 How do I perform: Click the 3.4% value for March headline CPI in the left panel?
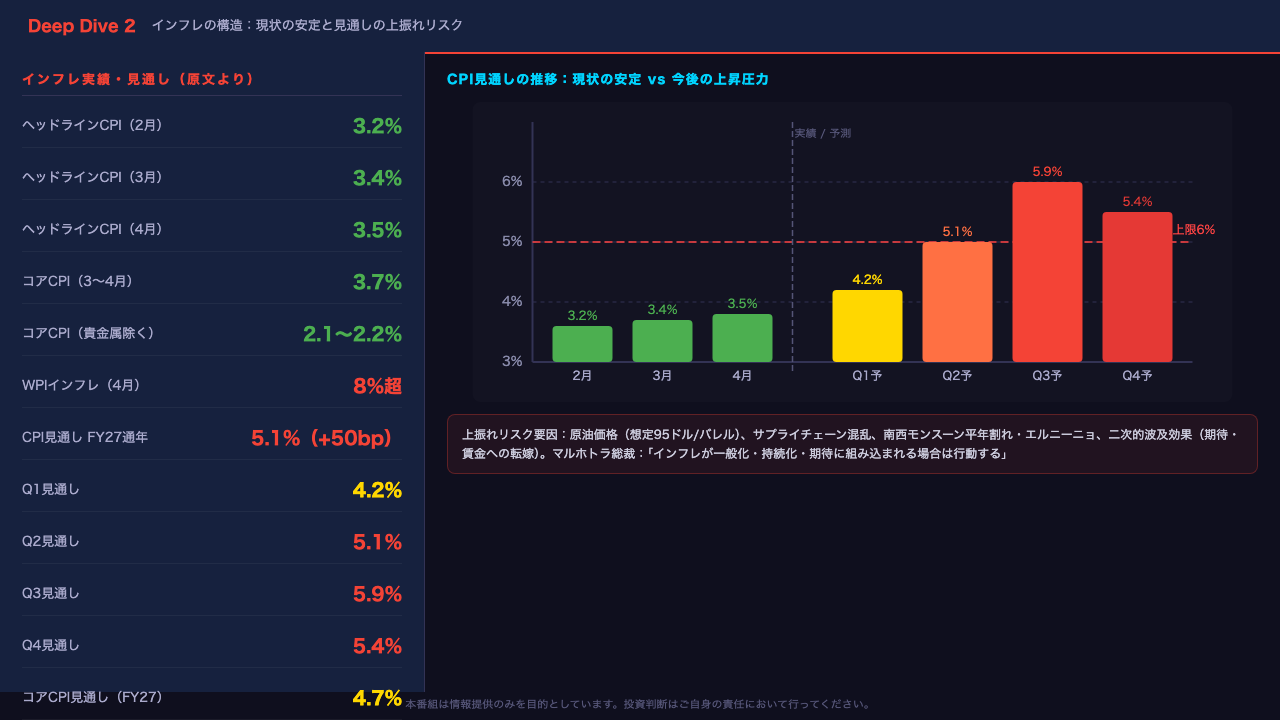pyautogui.click(x=377, y=178)
